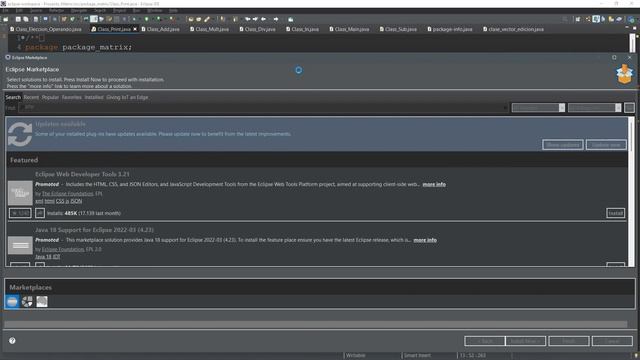Click the Eclipse Web Developer Tools logo thumbnail

pyautogui.click(x=20, y=193)
